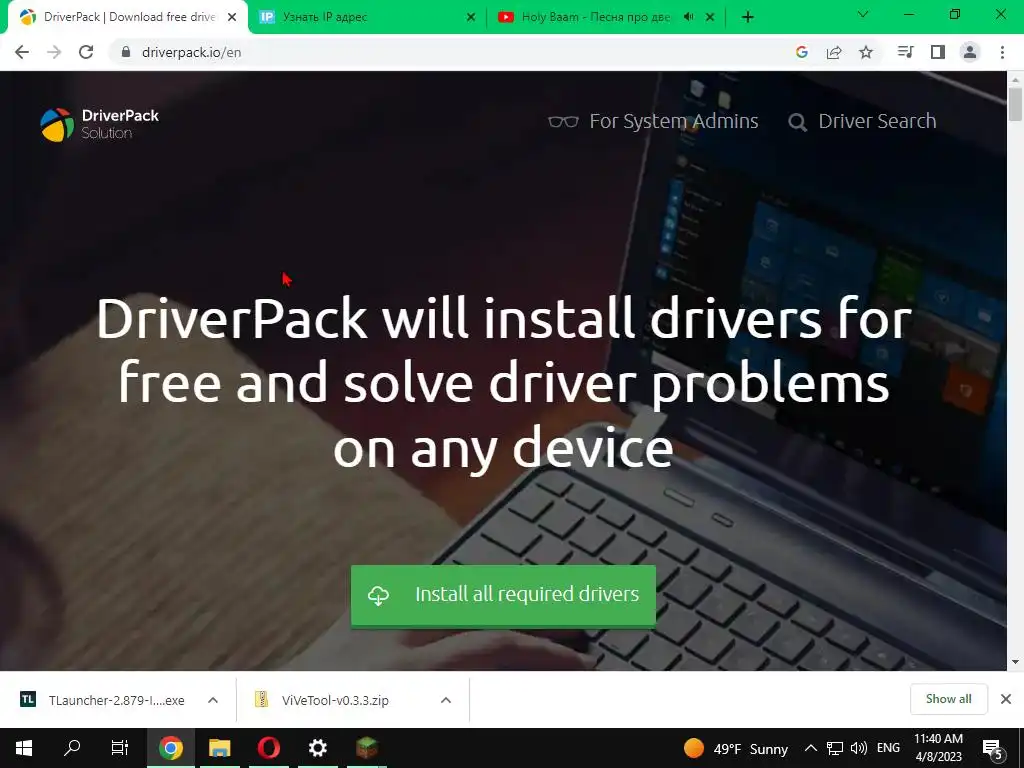Click Install all required drivers button

tap(503, 596)
